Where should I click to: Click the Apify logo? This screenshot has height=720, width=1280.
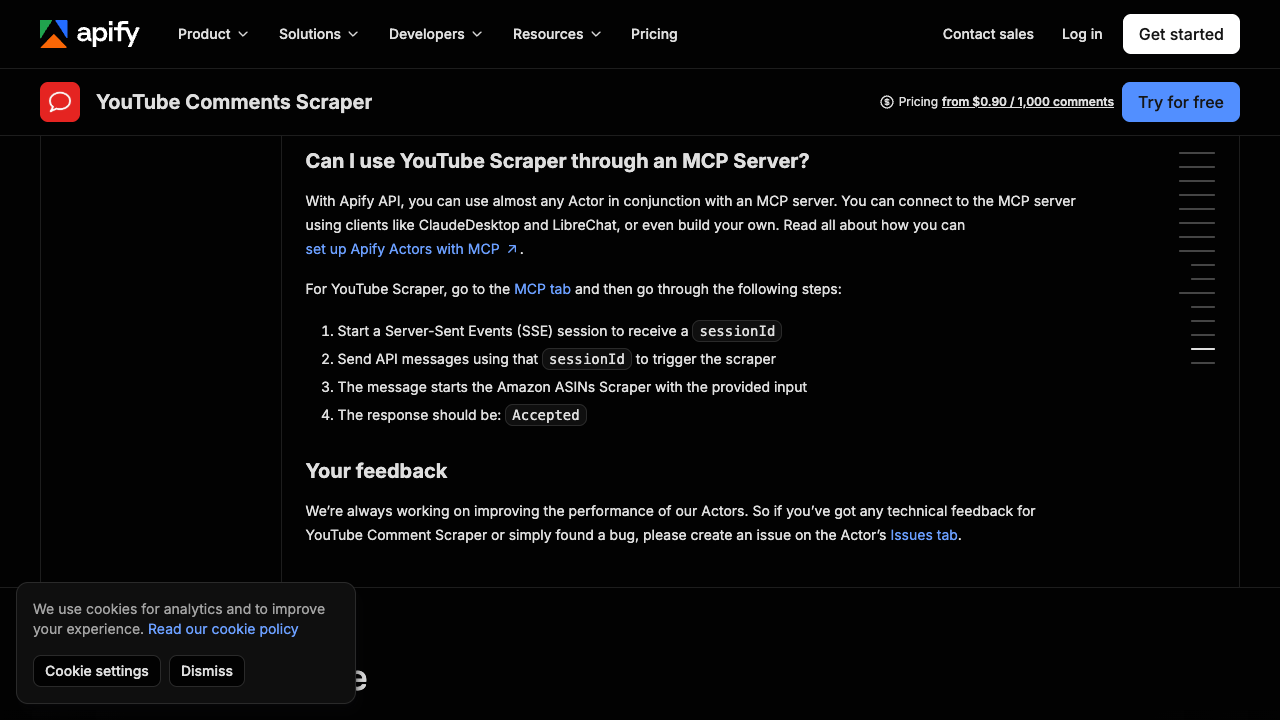[x=90, y=34]
